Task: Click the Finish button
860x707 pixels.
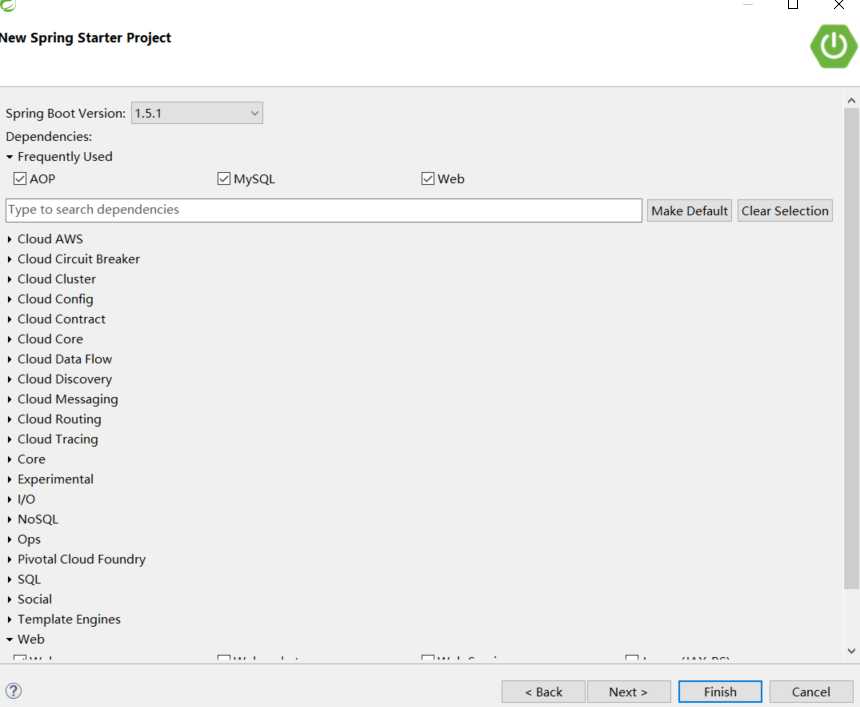Action: point(720,692)
